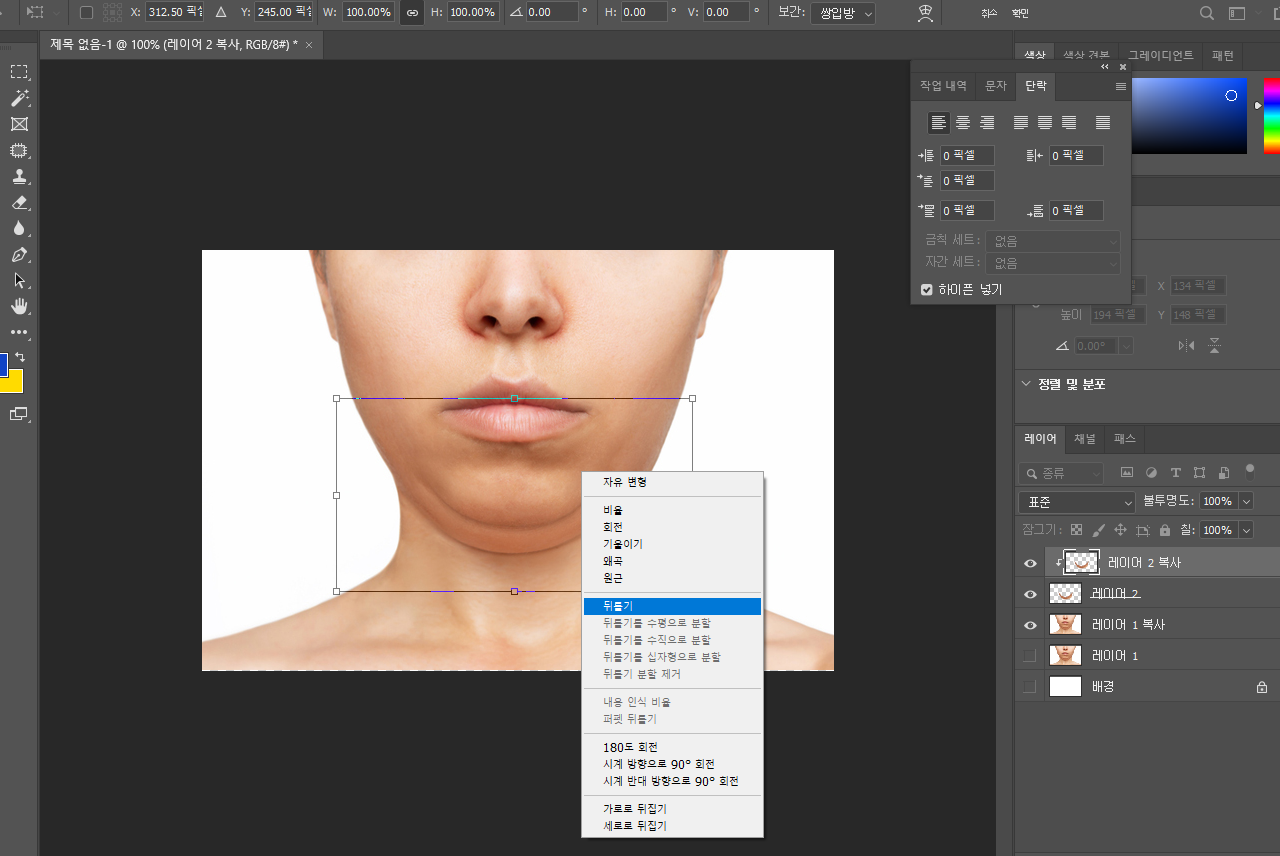This screenshot has height=856, width=1280.
Task: Collapse the 정렬 및 분포 section
Action: [x=1026, y=384]
